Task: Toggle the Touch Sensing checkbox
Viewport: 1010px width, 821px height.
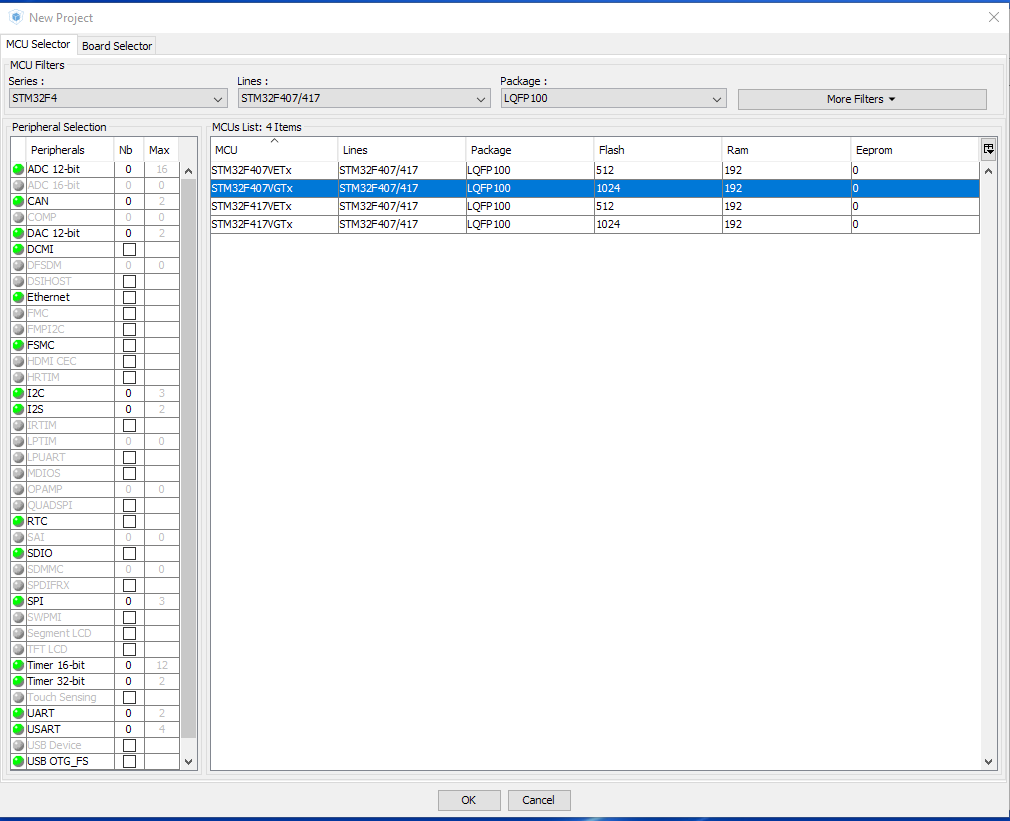Action: [x=129, y=697]
